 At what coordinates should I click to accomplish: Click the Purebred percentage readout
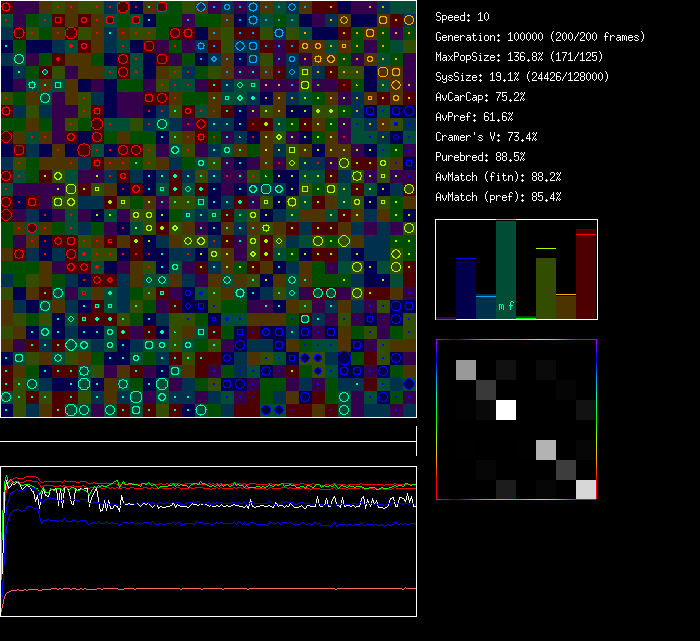coord(480,157)
